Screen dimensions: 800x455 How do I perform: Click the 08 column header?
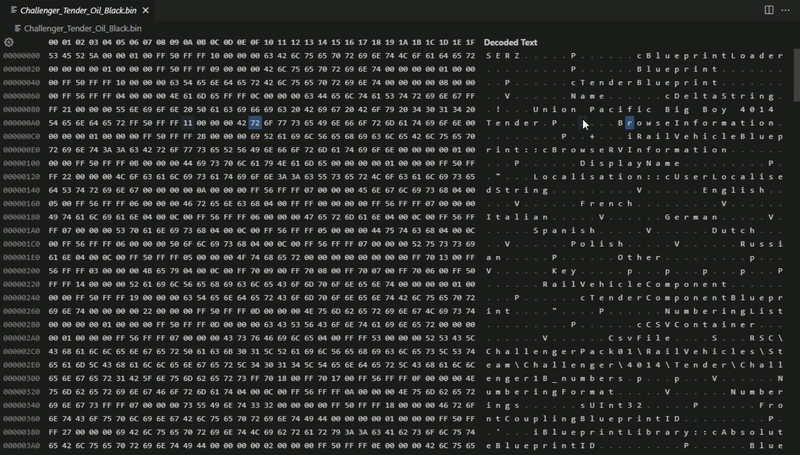pos(161,42)
